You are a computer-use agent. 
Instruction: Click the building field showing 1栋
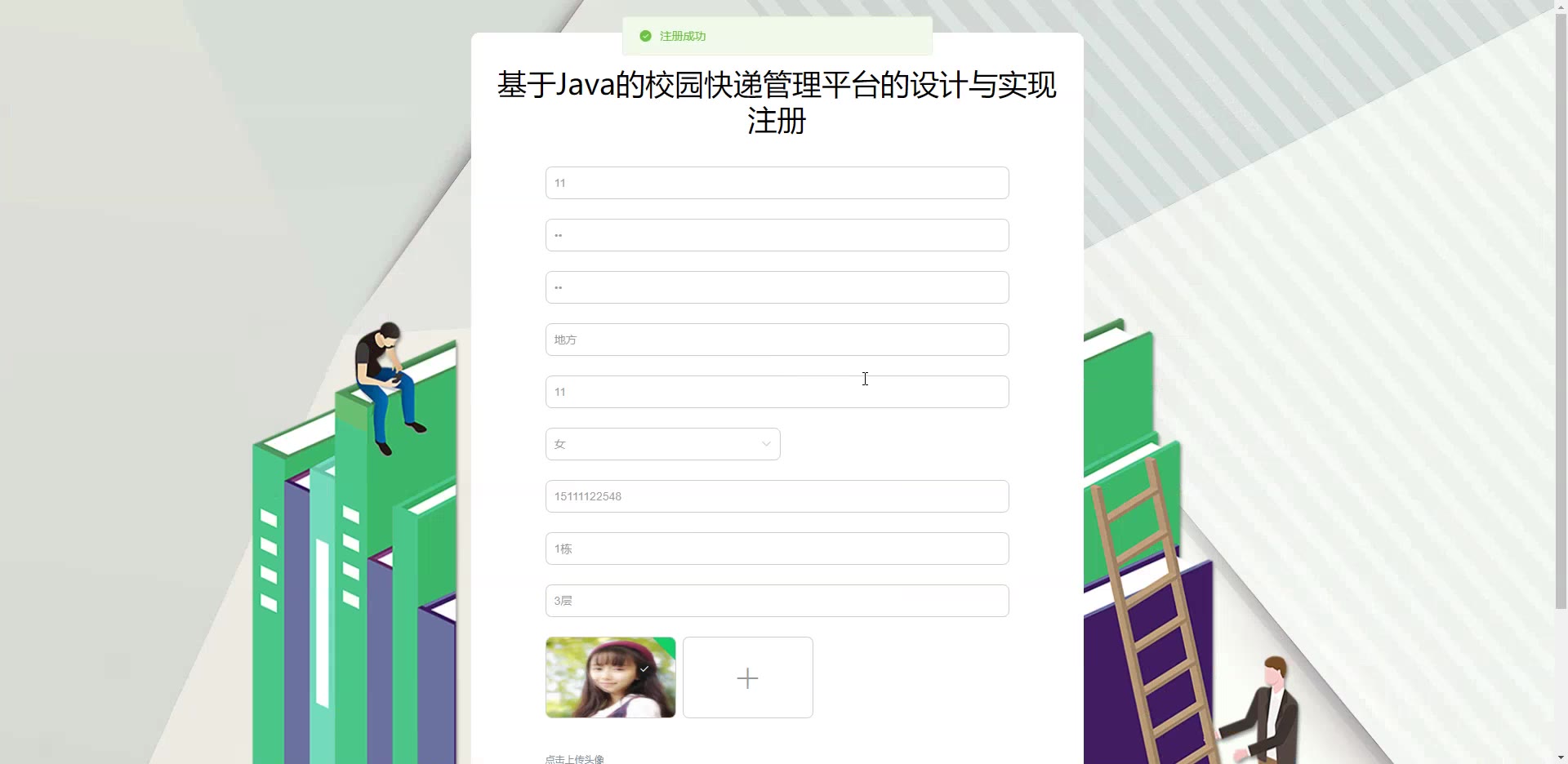pos(777,549)
